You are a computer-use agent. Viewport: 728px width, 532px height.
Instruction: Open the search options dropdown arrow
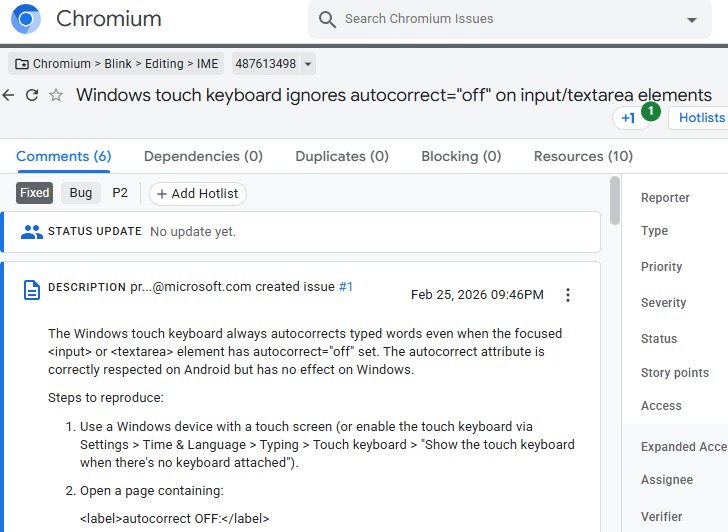(x=692, y=19)
